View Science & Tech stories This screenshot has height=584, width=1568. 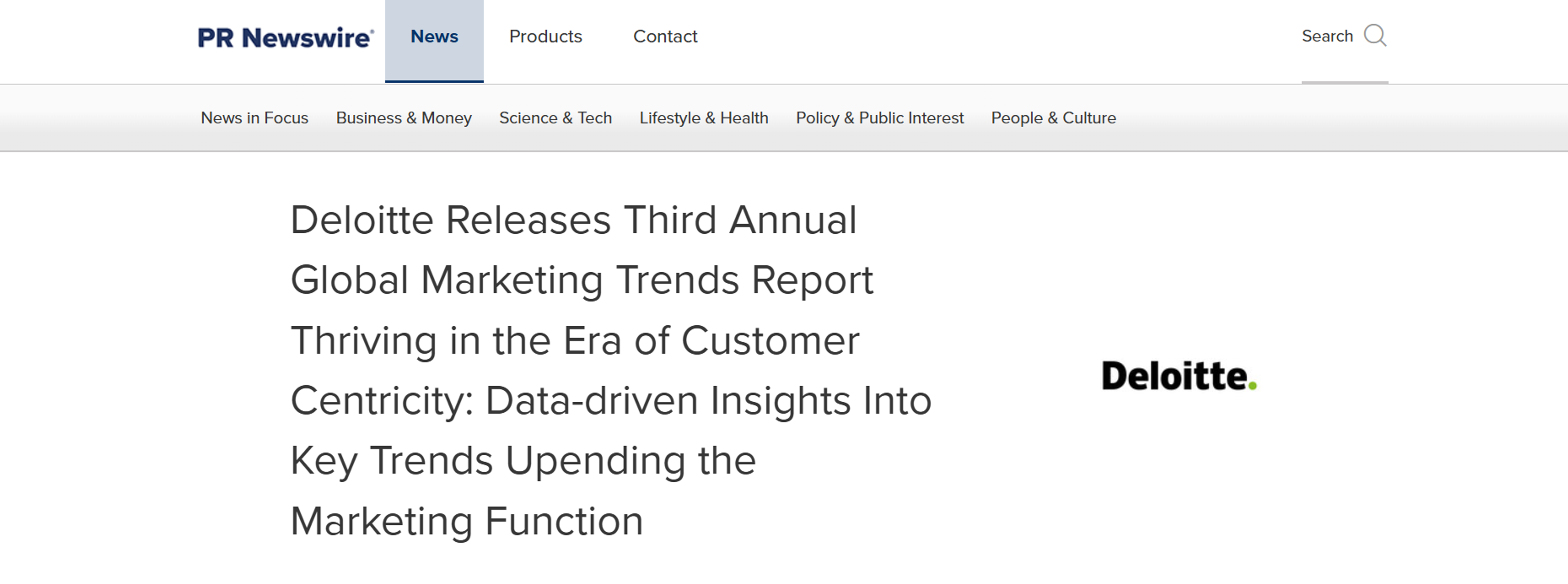pos(555,118)
